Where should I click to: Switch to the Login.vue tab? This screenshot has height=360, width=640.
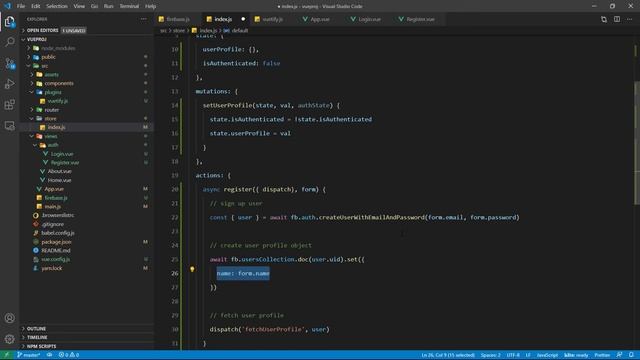pos(369,19)
